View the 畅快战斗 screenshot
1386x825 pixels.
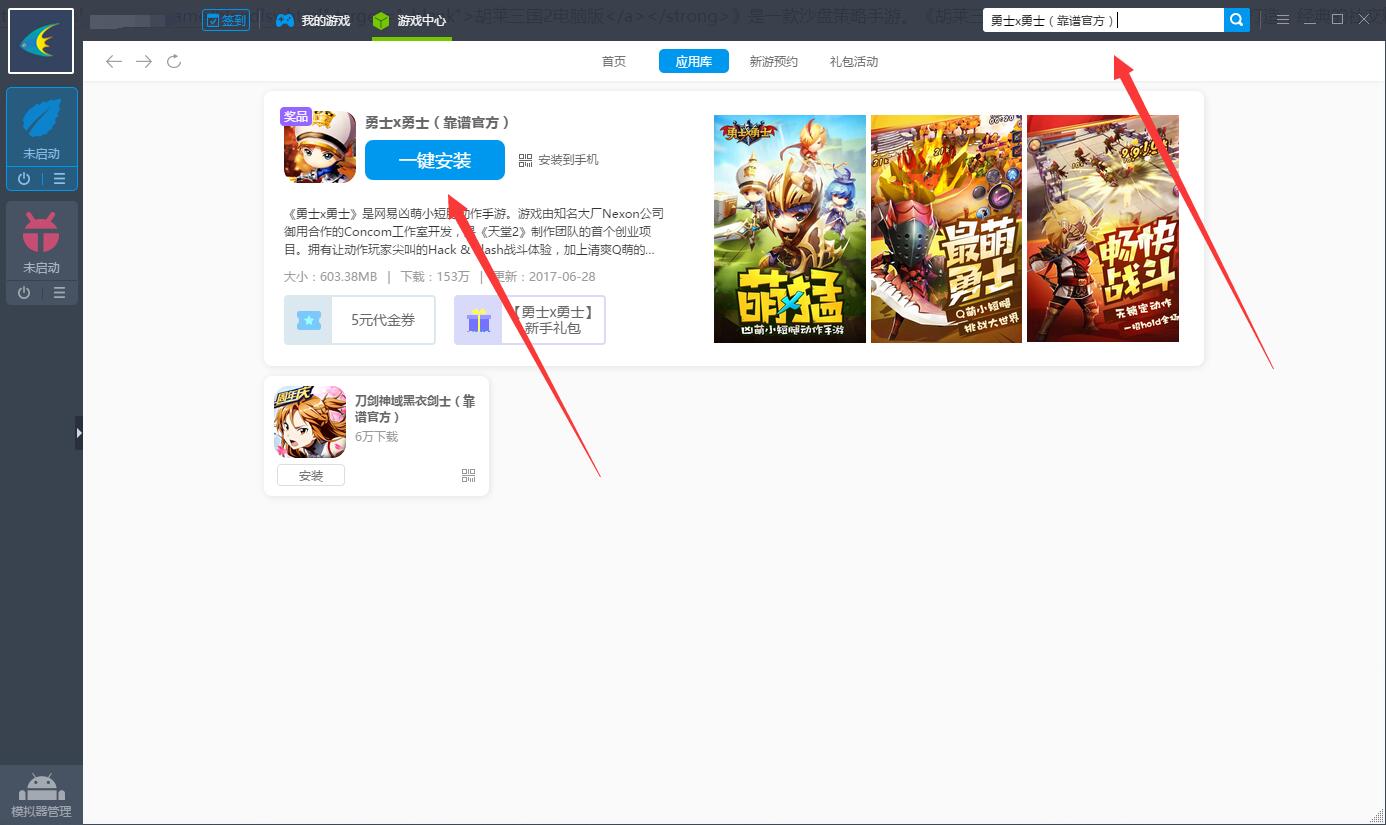click(1103, 229)
